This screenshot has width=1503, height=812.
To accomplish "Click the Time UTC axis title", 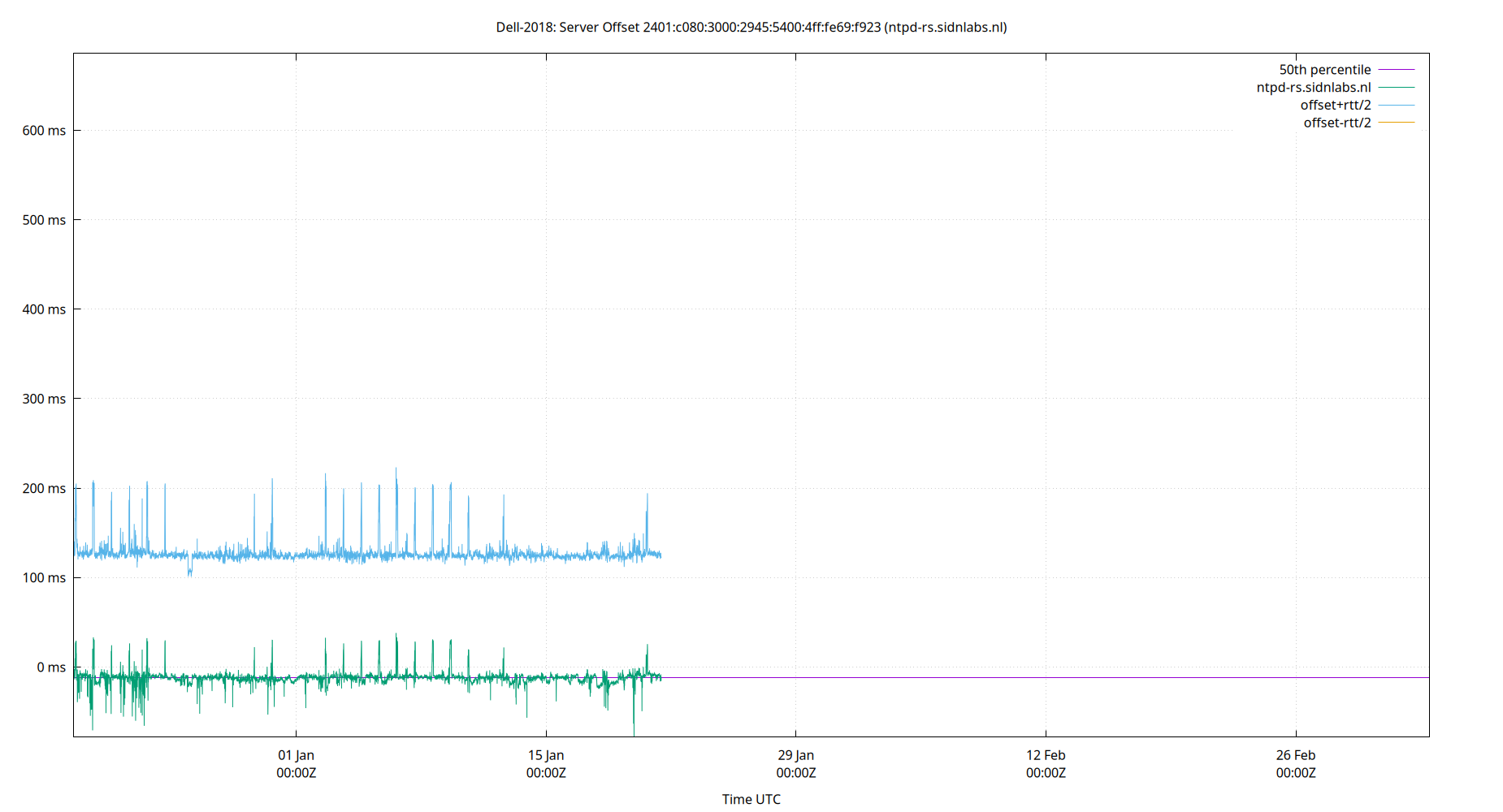I will click(751, 799).
